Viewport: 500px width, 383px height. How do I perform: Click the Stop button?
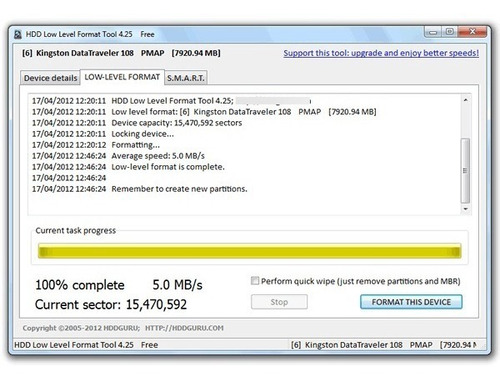click(279, 302)
